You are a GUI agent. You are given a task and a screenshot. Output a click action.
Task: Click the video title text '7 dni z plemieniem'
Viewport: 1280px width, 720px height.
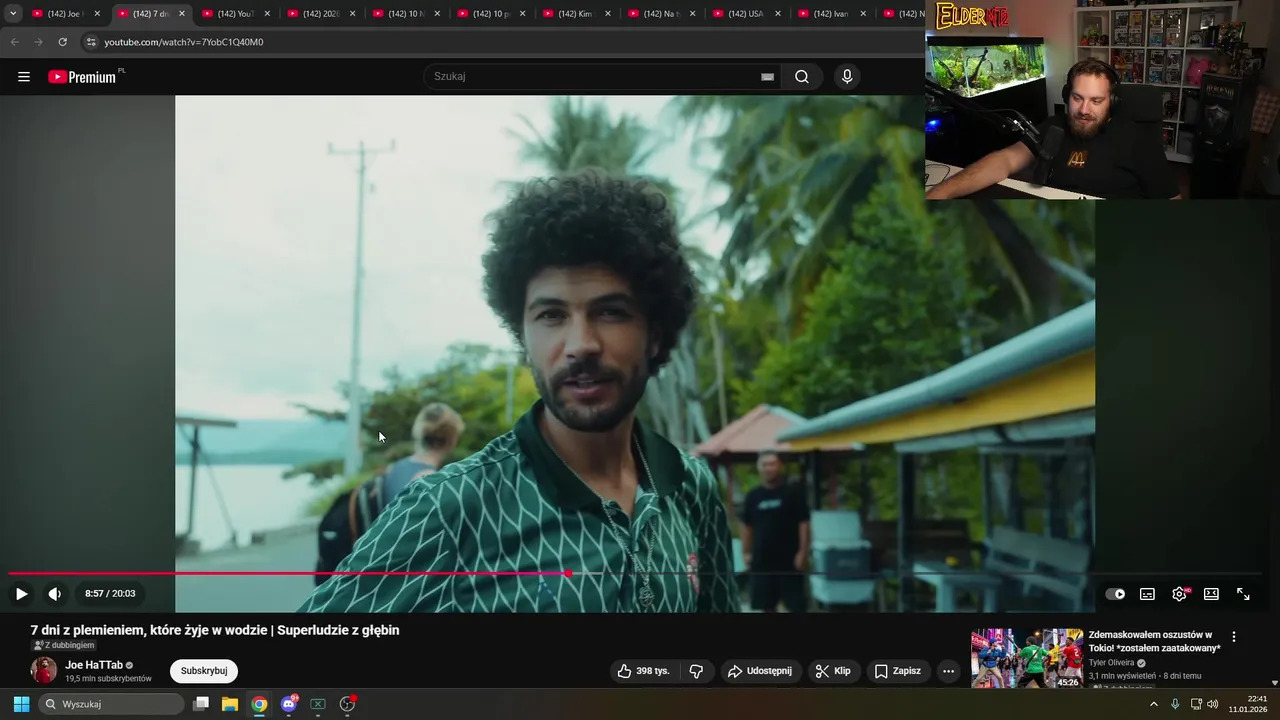click(87, 630)
